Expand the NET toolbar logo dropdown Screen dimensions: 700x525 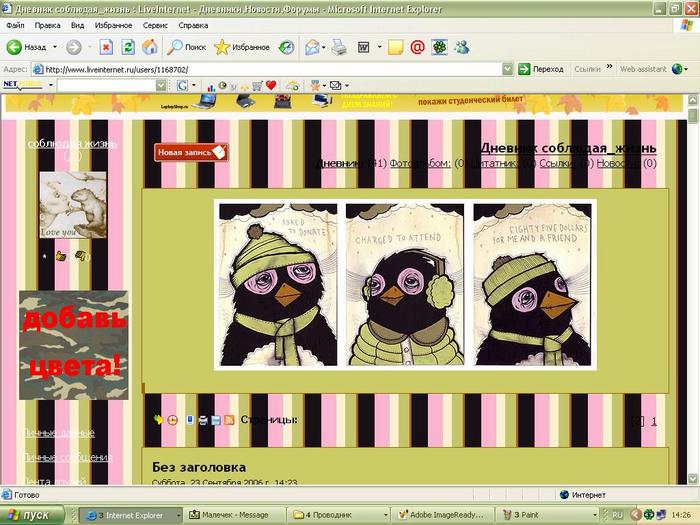(51, 85)
